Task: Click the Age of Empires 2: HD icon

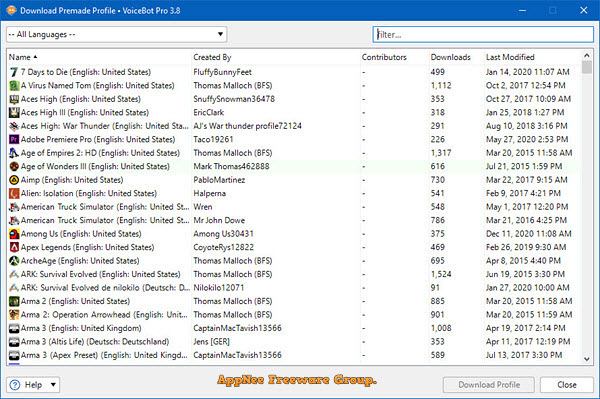Action: coord(14,153)
